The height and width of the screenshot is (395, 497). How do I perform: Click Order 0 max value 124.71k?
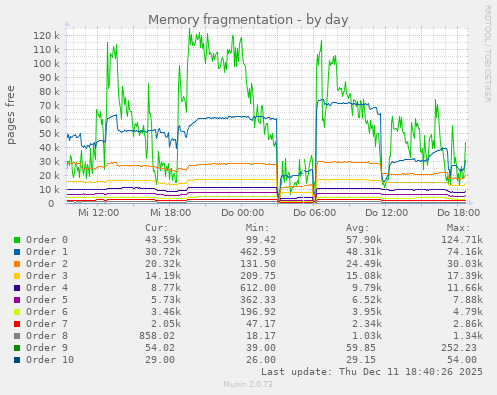[x=462, y=240]
